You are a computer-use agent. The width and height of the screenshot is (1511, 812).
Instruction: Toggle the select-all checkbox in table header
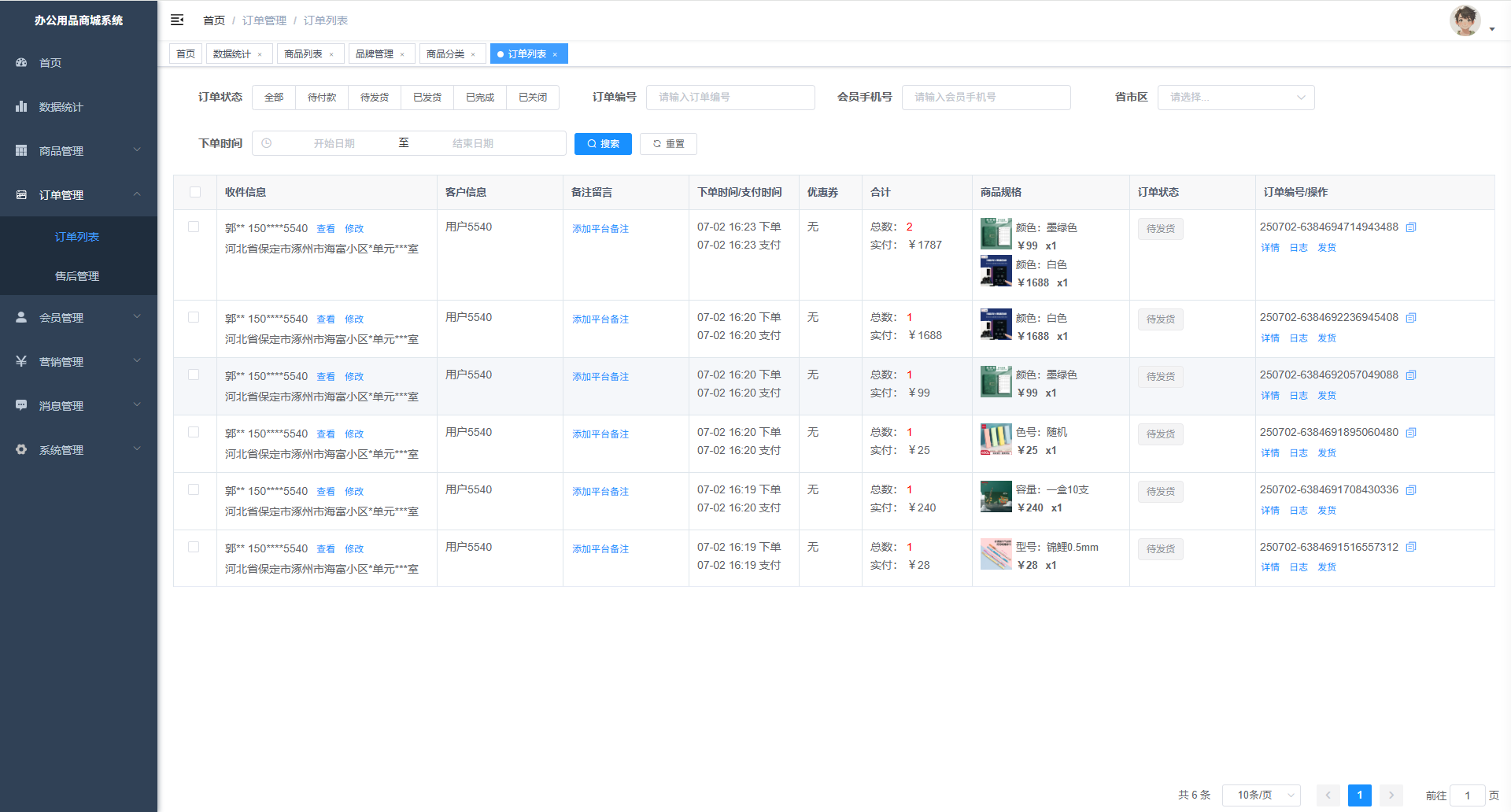pyautogui.click(x=195, y=192)
